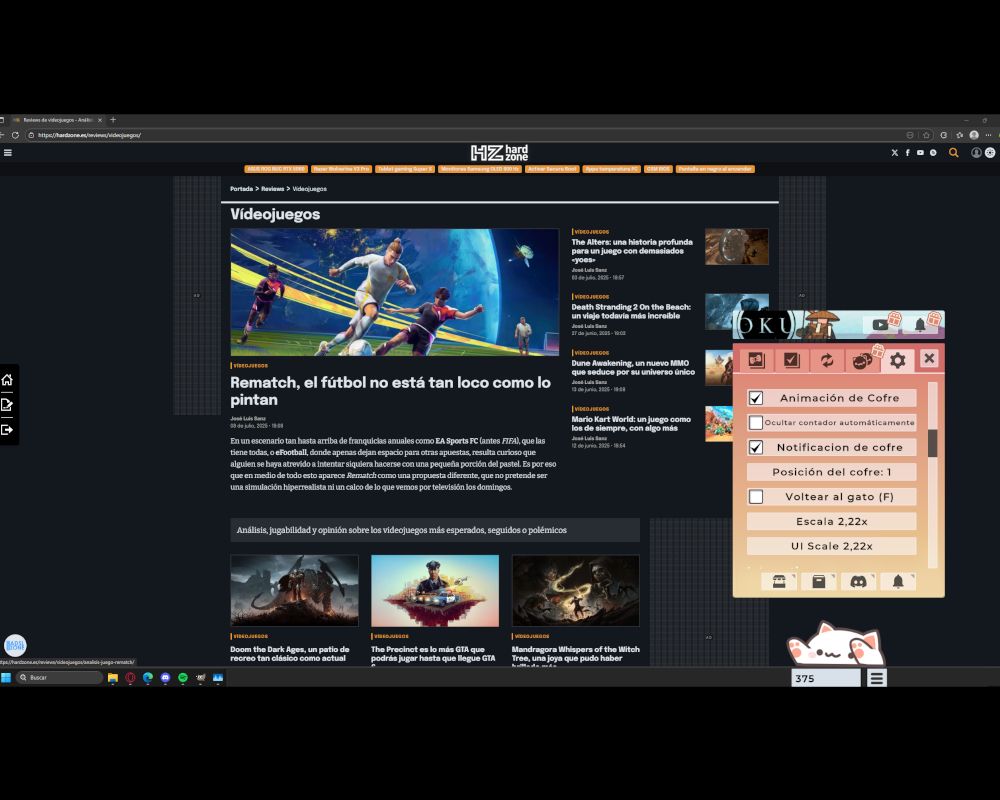The height and width of the screenshot is (800, 1000).
Task: Click Reviews in the breadcrumb trail
Action: (272, 188)
